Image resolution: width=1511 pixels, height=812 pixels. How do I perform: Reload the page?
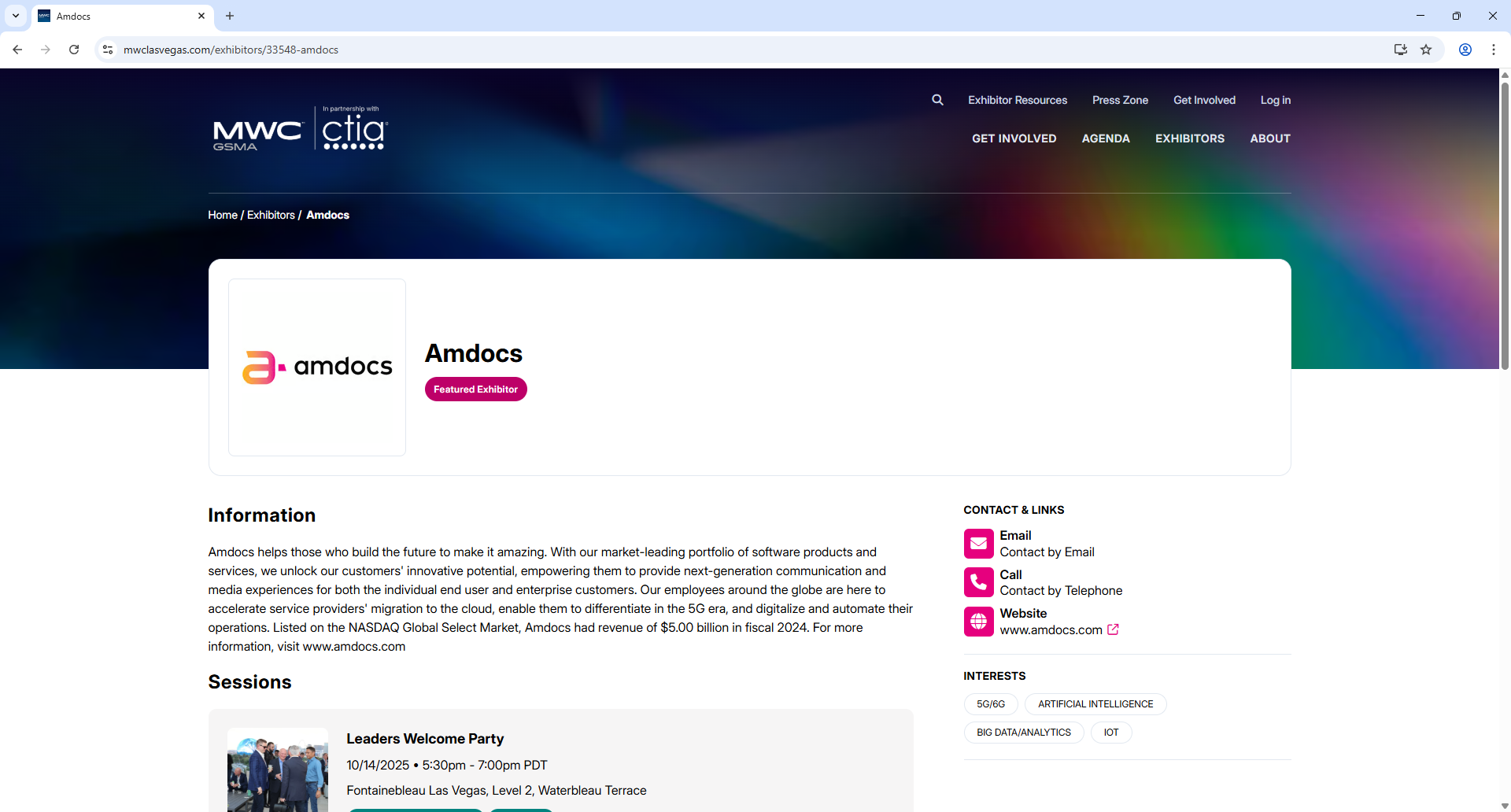coord(73,49)
